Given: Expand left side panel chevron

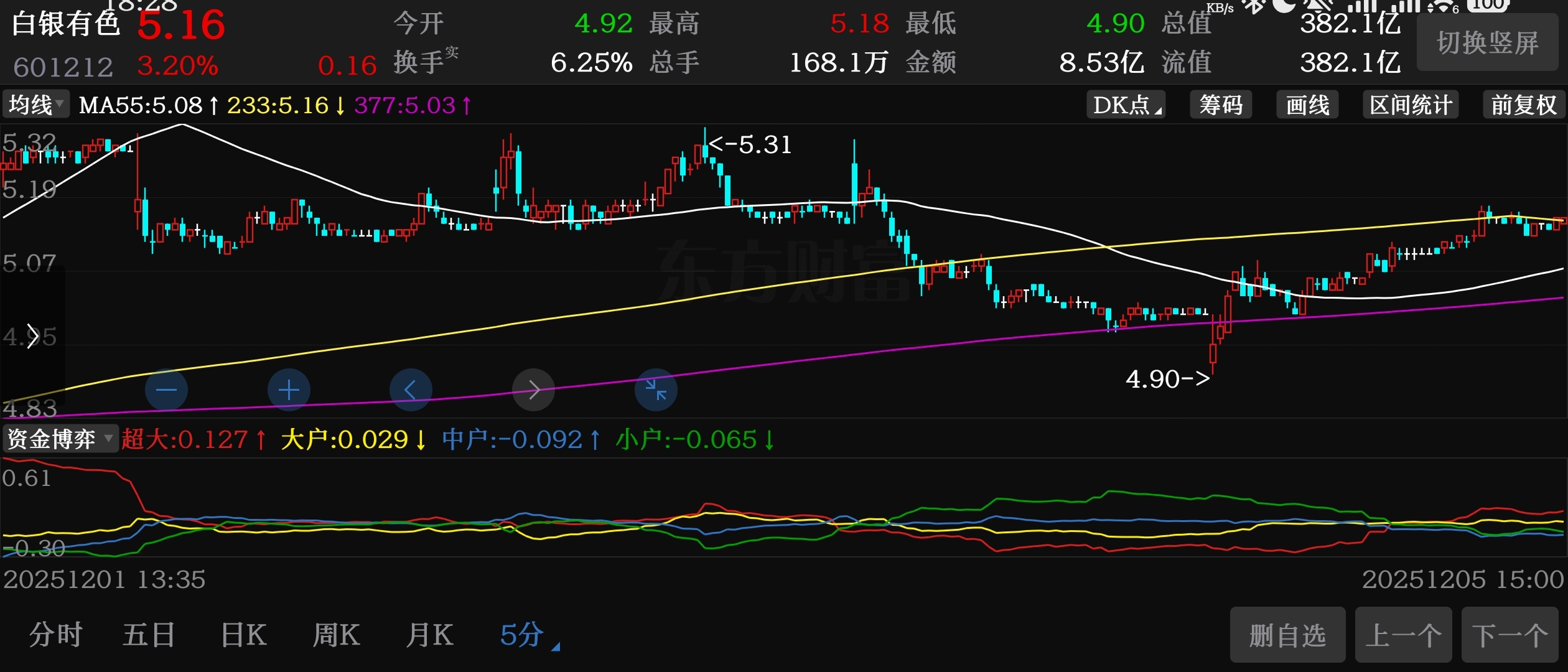Looking at the screenshot, I should coord(32,336).
